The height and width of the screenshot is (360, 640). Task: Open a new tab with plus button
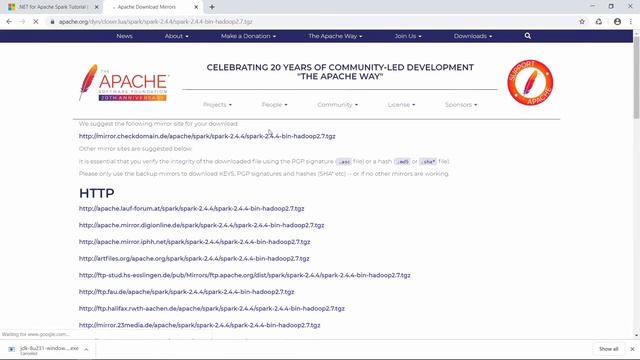coord(212,7)
